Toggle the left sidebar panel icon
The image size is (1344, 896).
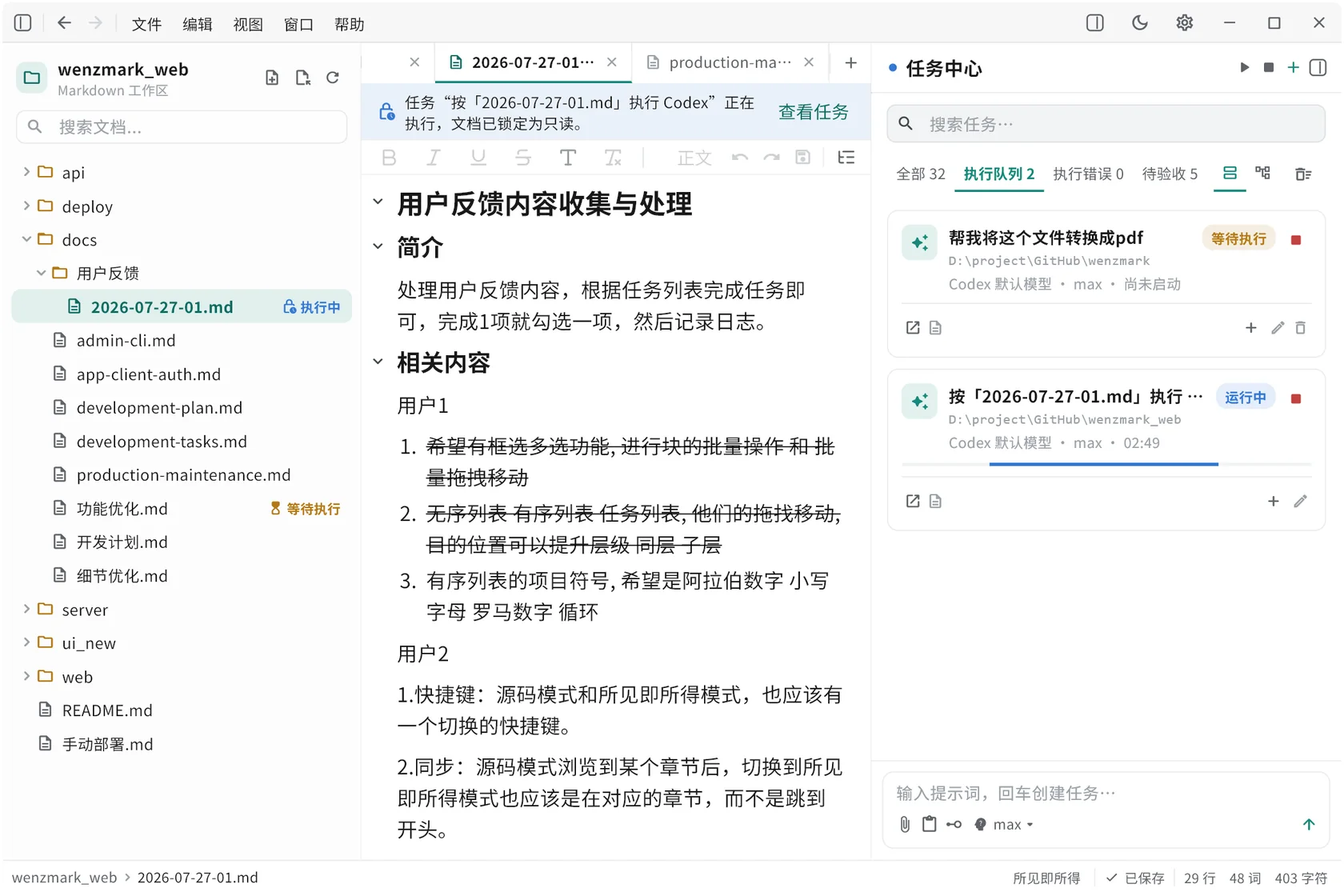point(23,23)
